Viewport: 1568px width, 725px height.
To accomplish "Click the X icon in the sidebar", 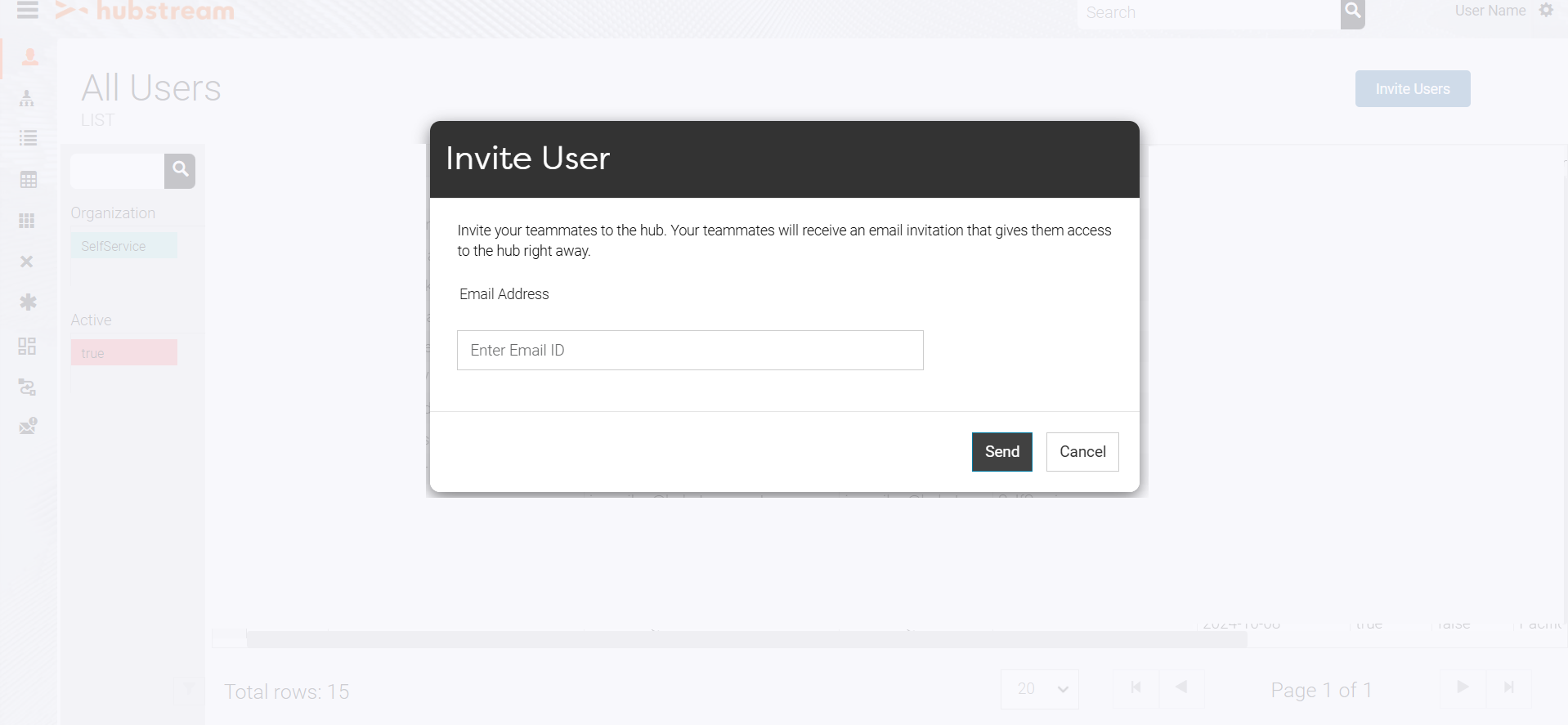I will click(x=27, y=262).
